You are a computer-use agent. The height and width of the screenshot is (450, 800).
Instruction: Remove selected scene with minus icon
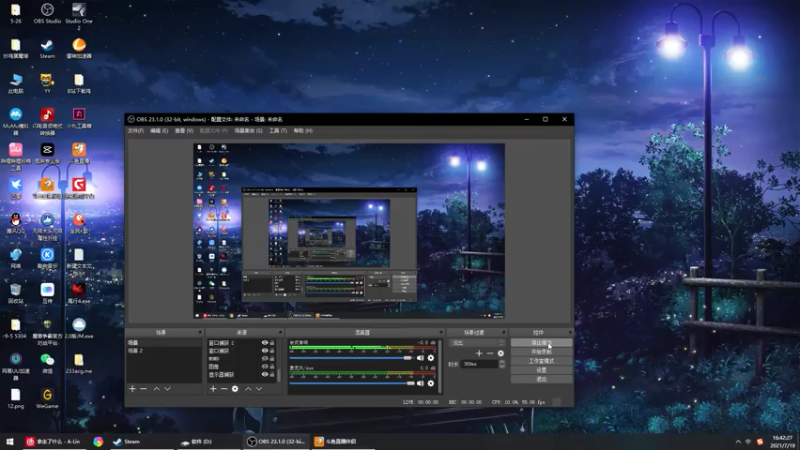pyautogui.click(x=143, y=389)
